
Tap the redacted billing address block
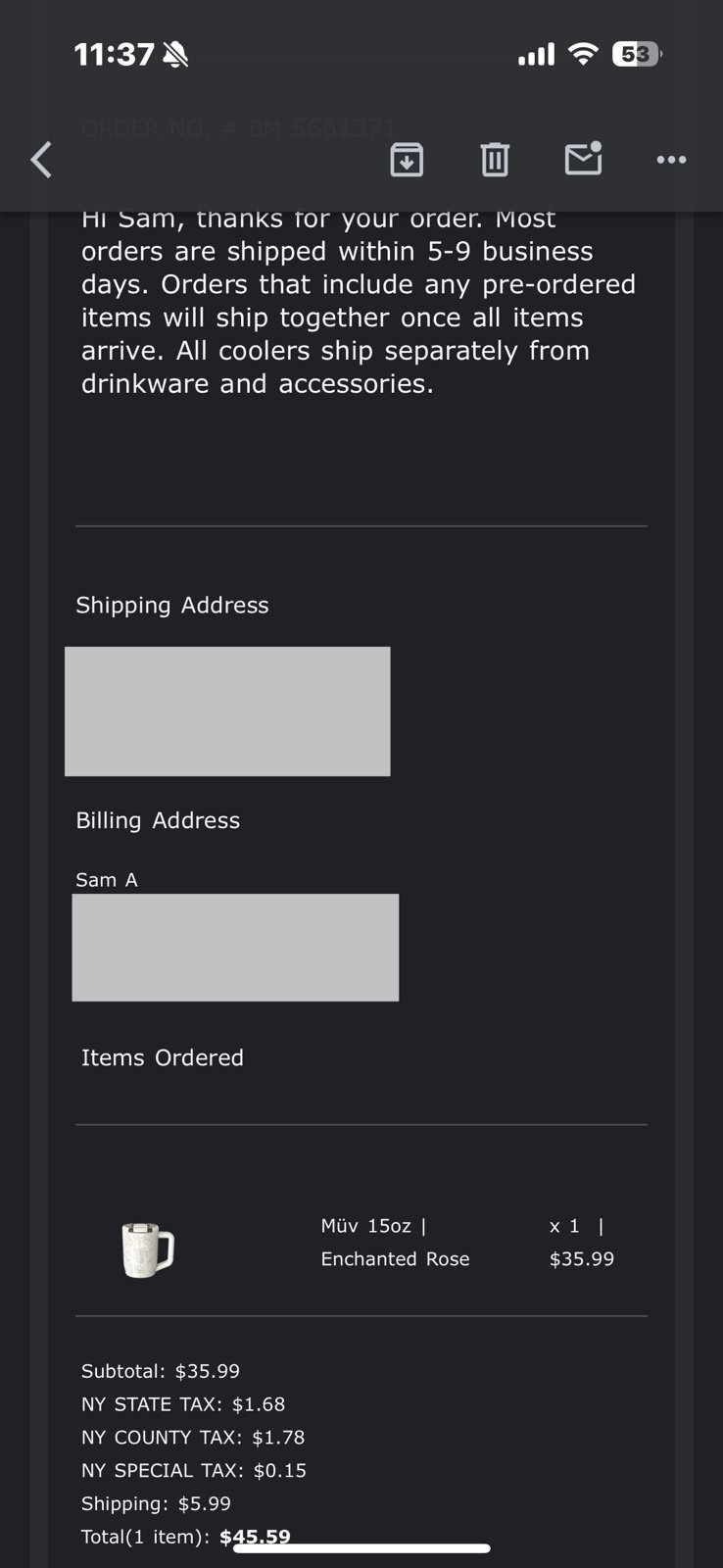tap(235, 948)
